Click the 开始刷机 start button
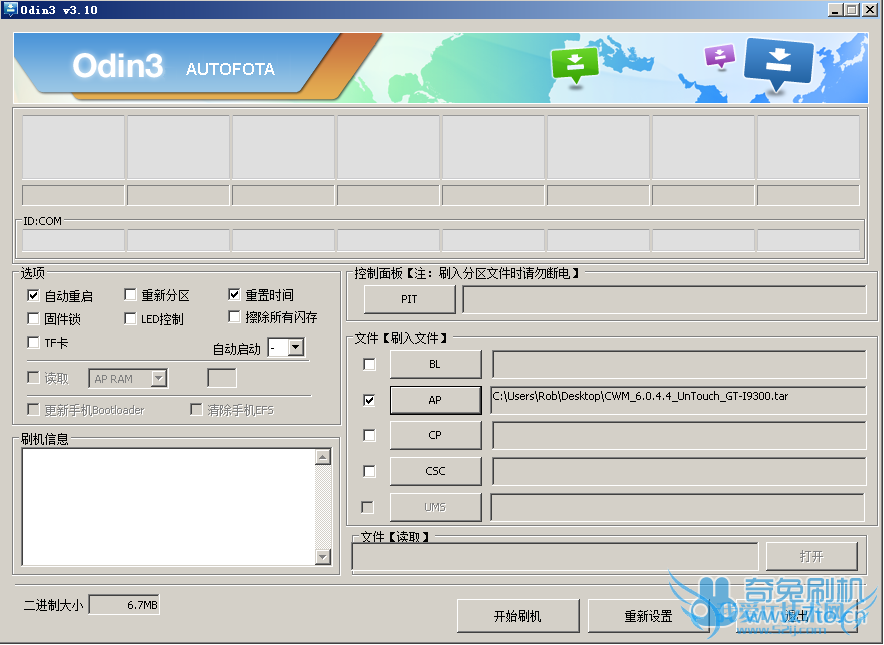 [x=518, y=616]
